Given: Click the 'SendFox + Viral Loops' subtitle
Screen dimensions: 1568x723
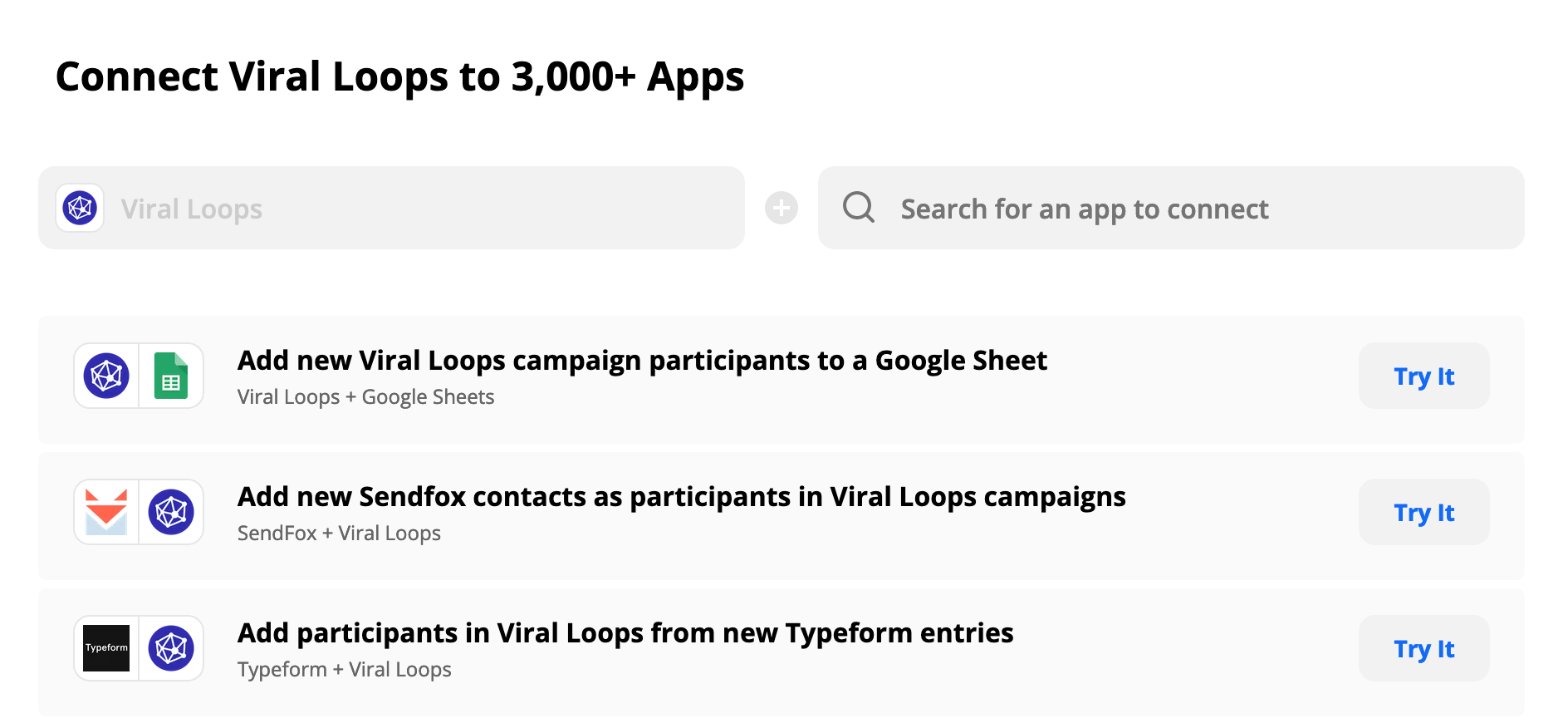Looking at the screenshot, I should coord(339,534).
